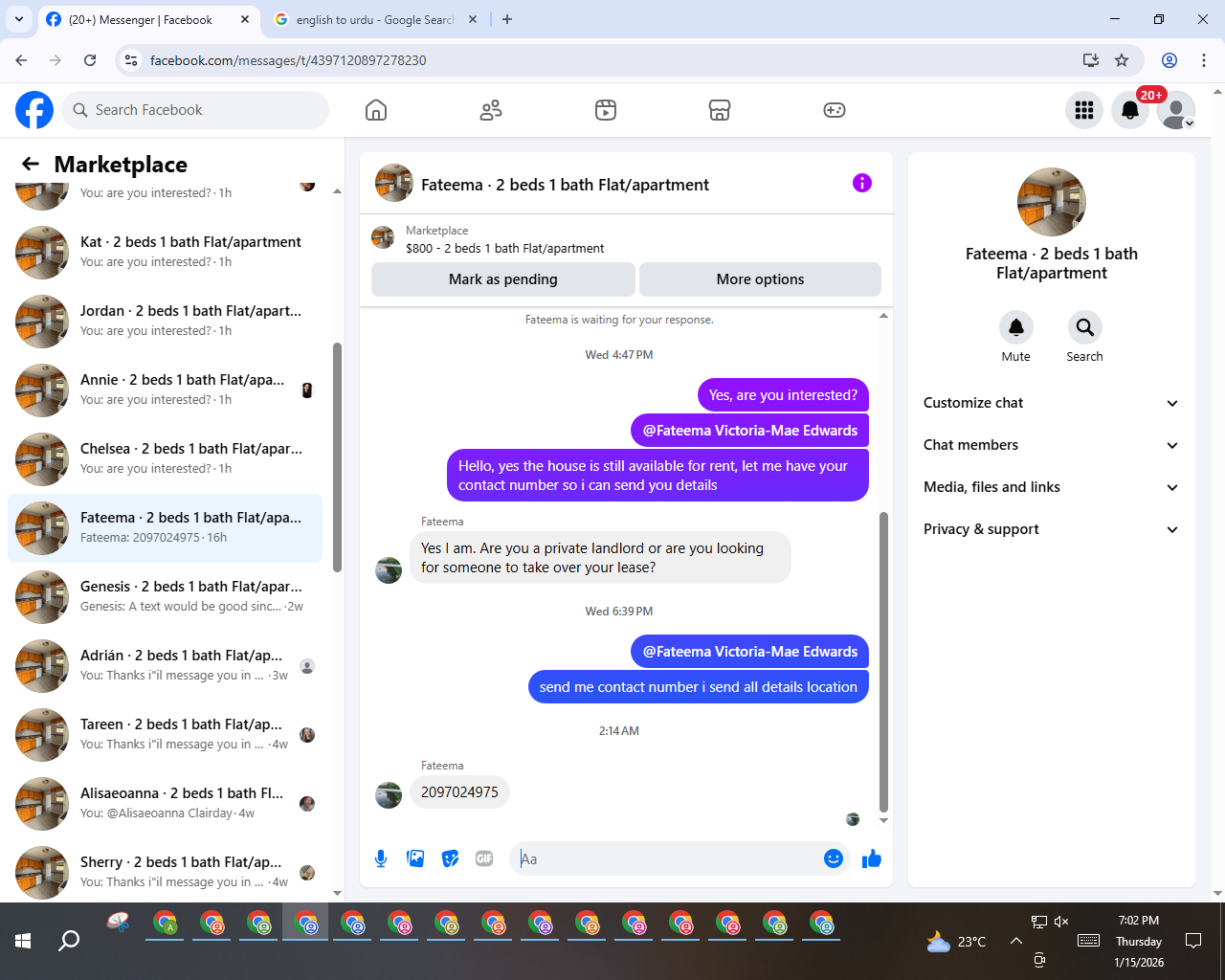
Task: Open the emoji picker in message box
Action: click(x=833, y=858)
